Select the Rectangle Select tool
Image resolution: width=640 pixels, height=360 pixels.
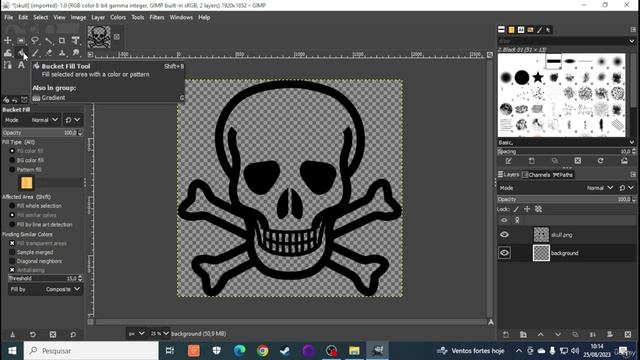click(21, 40)
